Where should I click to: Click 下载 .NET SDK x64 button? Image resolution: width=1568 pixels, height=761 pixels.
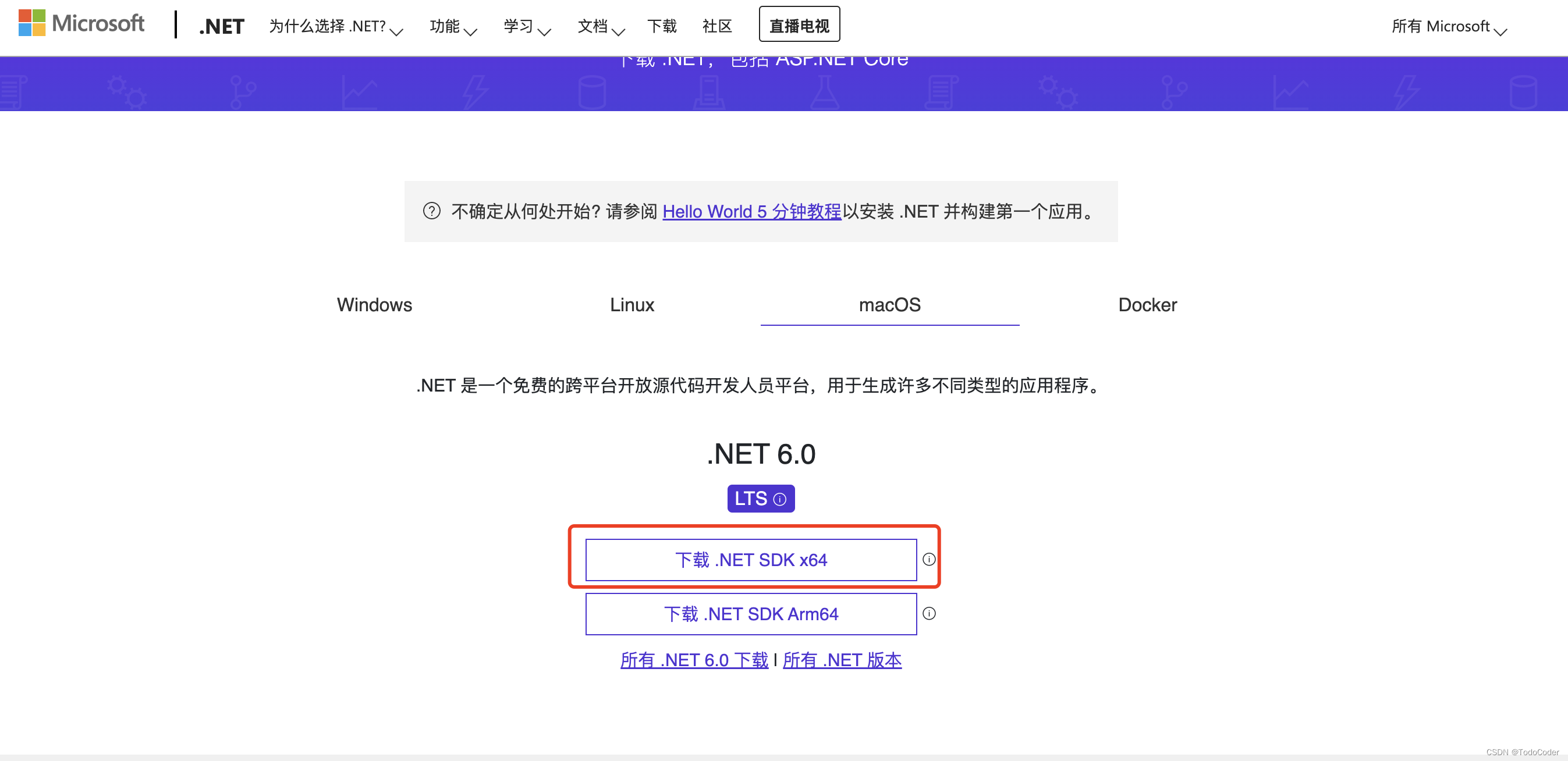pyautogui.click(x=751, y=560)
